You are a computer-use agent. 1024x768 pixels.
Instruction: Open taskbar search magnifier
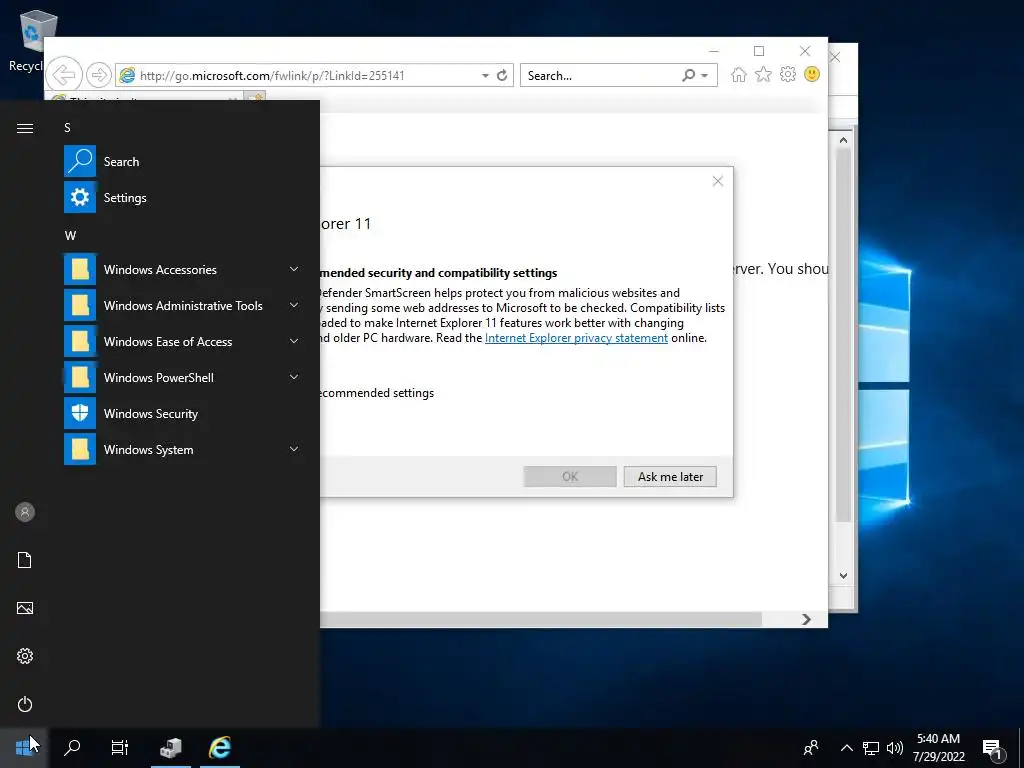72,747
